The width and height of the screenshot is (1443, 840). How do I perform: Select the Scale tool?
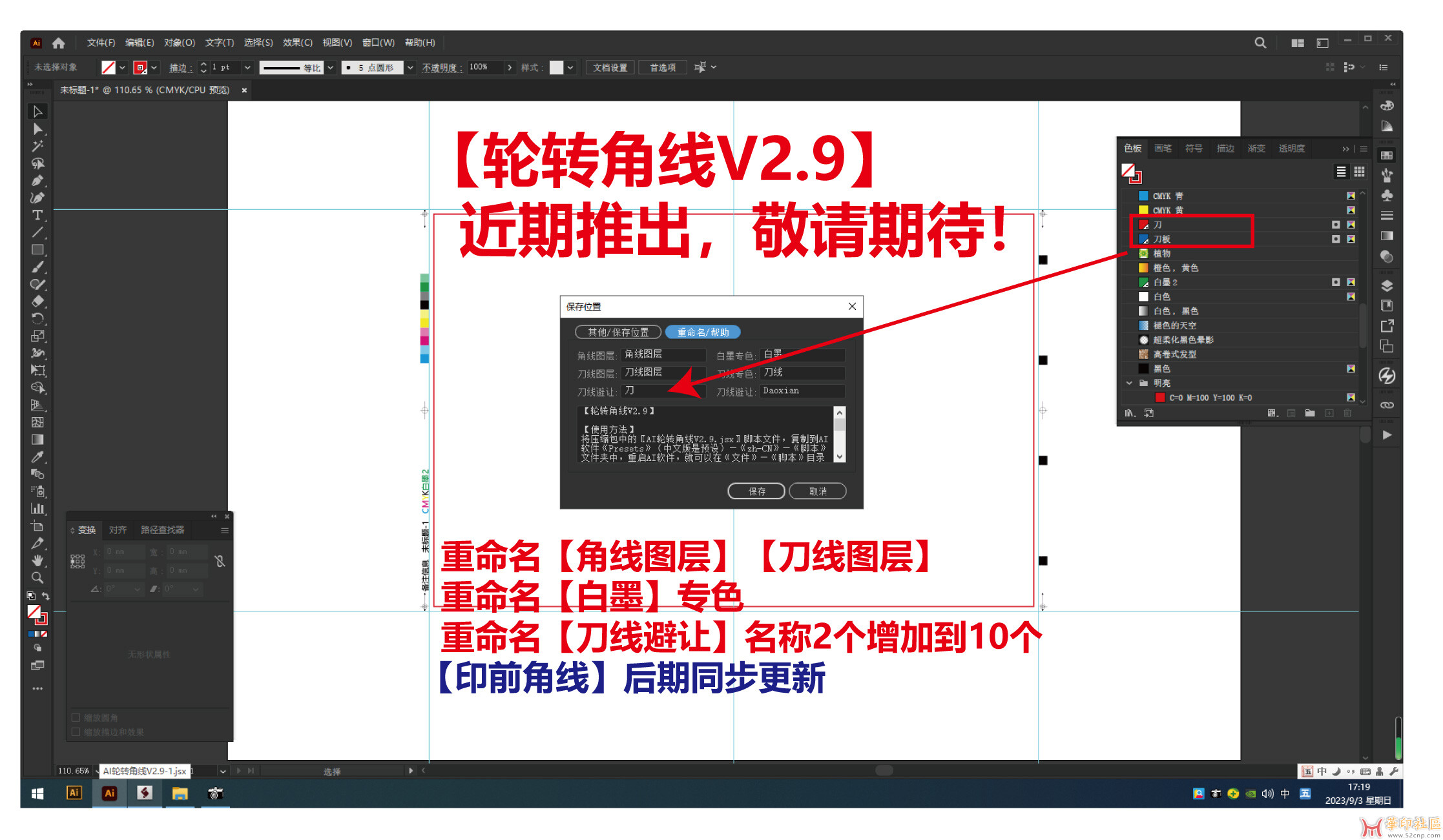click(37, 336)
